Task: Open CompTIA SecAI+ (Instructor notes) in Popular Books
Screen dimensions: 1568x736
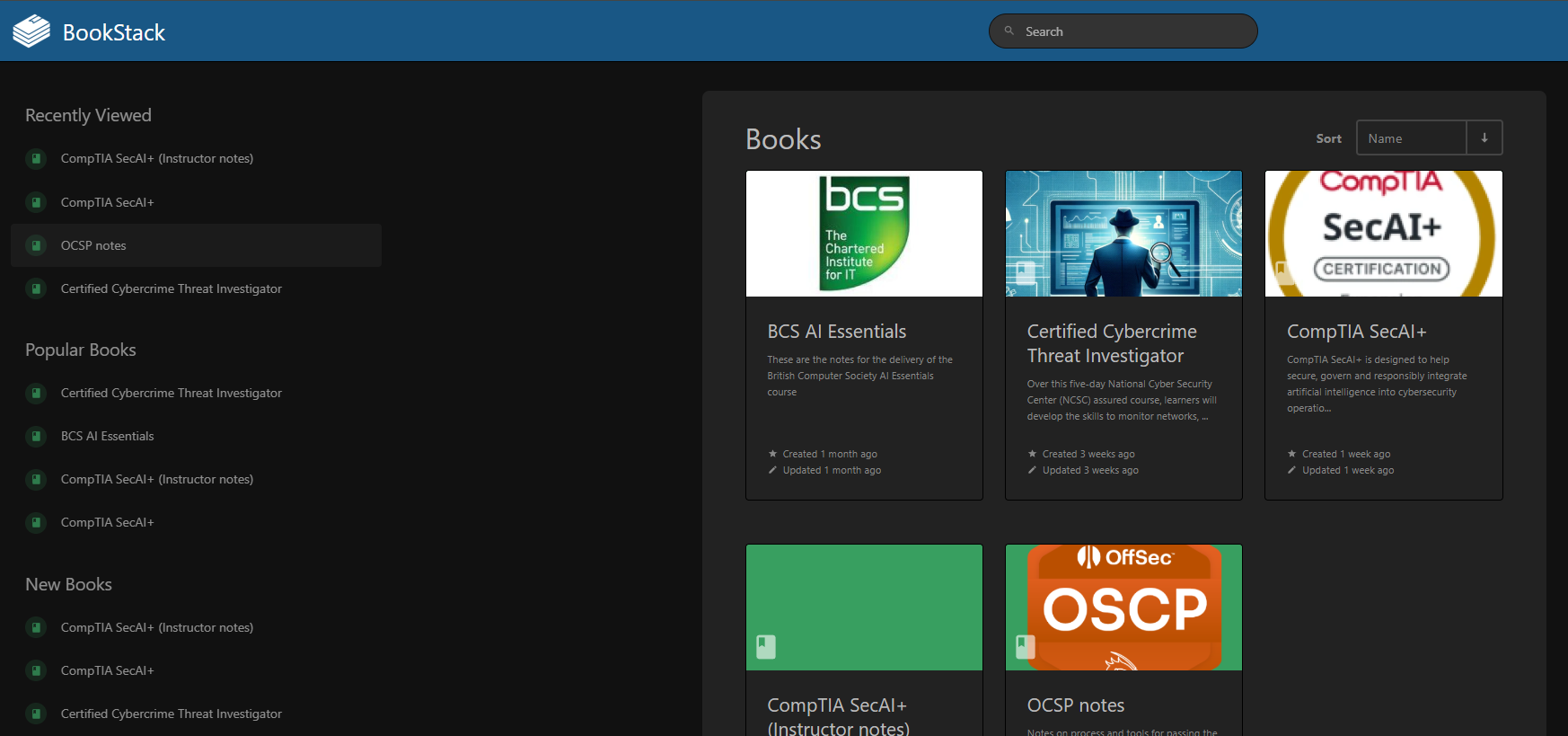Action: (157, 480)
